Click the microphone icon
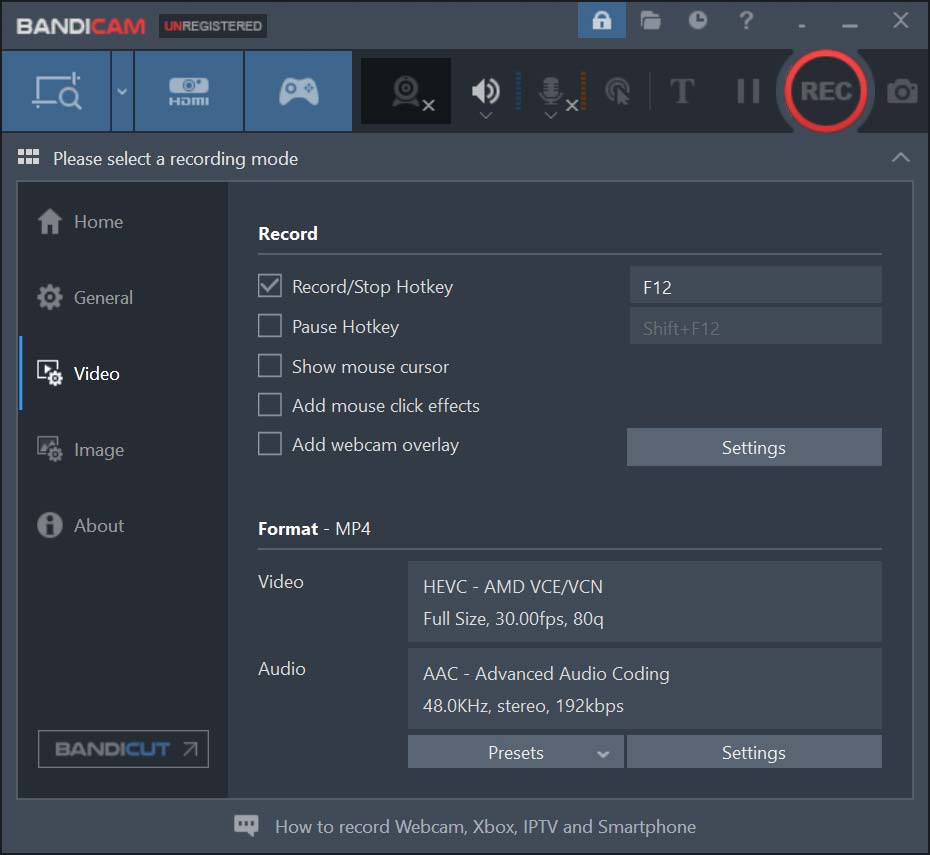The width and height of the screenshot is (930, 855). [550, 91]
